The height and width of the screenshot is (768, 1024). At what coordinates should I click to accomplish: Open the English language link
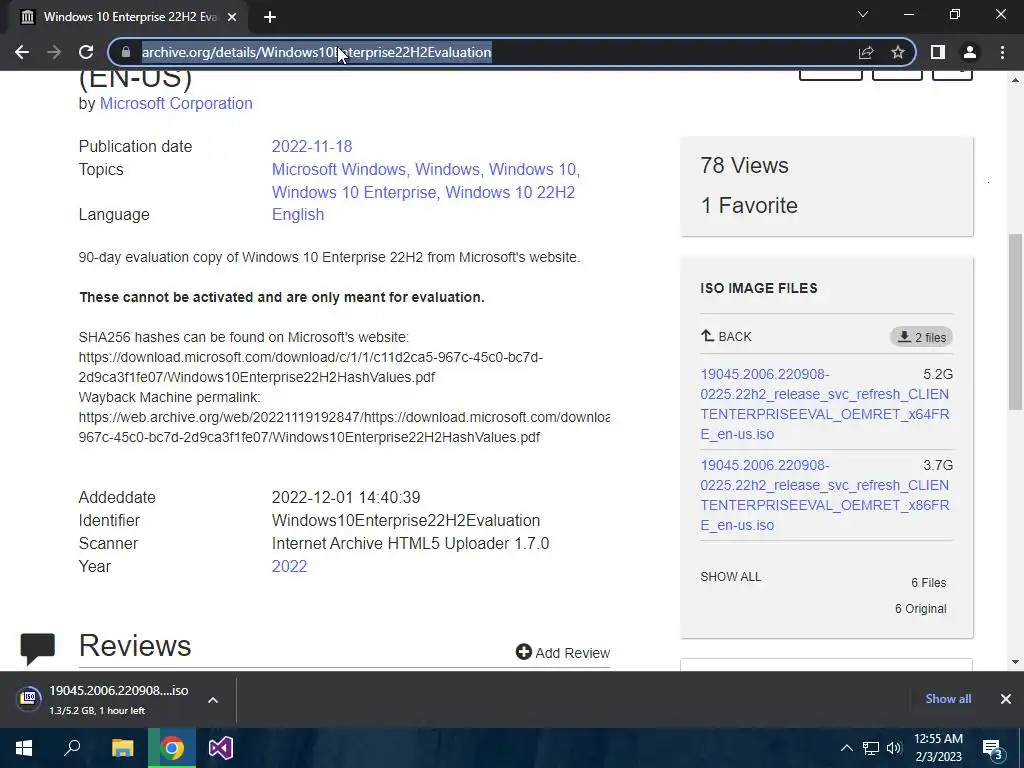click(x=298, y=214)
